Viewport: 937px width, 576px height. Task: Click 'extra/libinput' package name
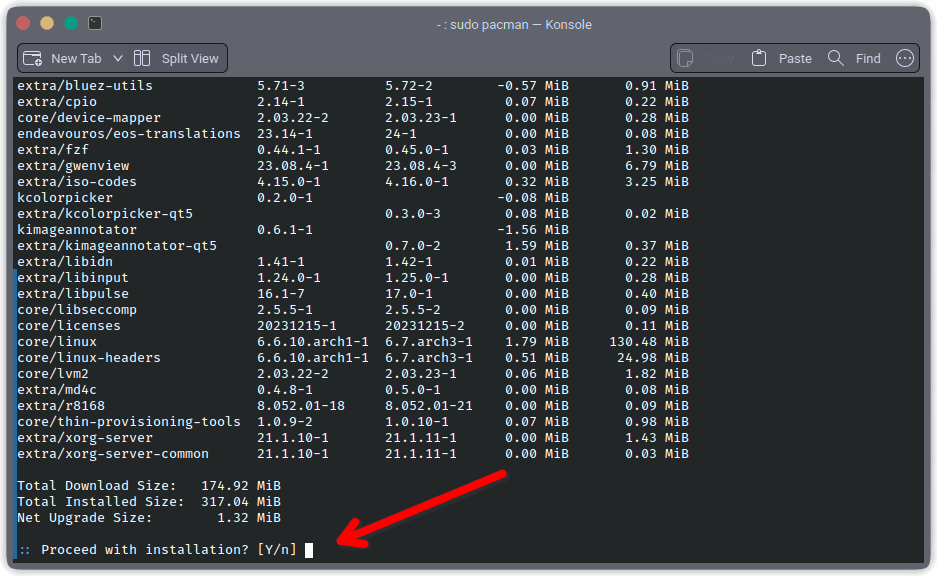pos(73,278)
